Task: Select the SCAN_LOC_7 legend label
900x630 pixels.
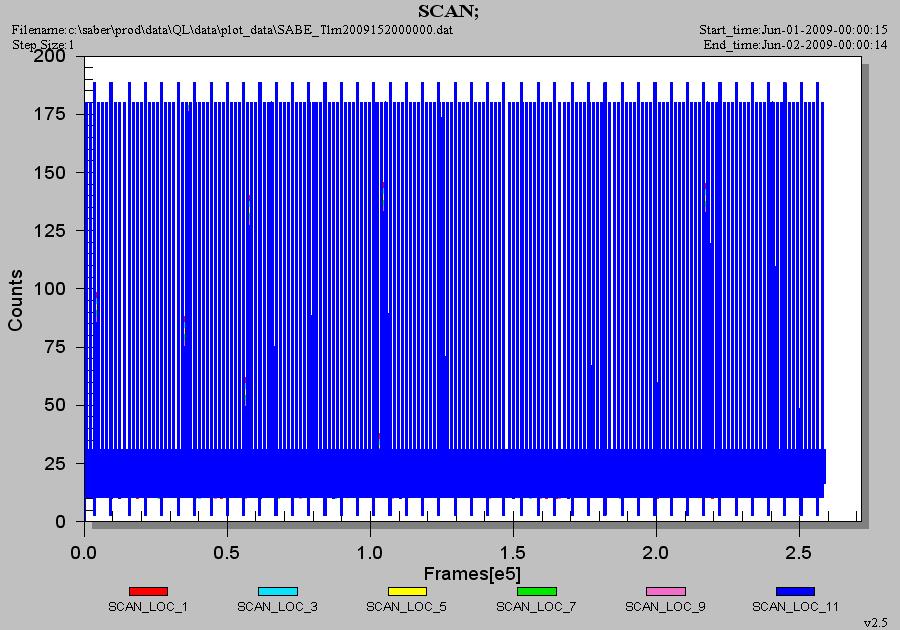Action: (x=536, y=606)
